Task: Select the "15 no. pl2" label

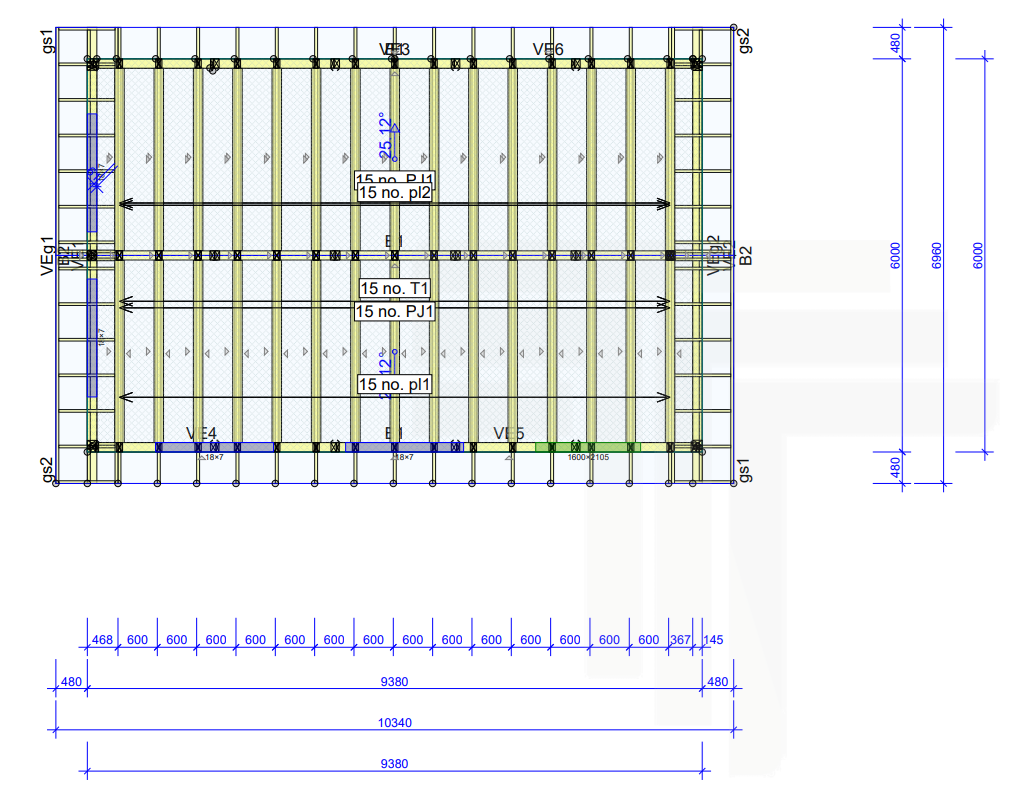Action: [x=394, y=193]
